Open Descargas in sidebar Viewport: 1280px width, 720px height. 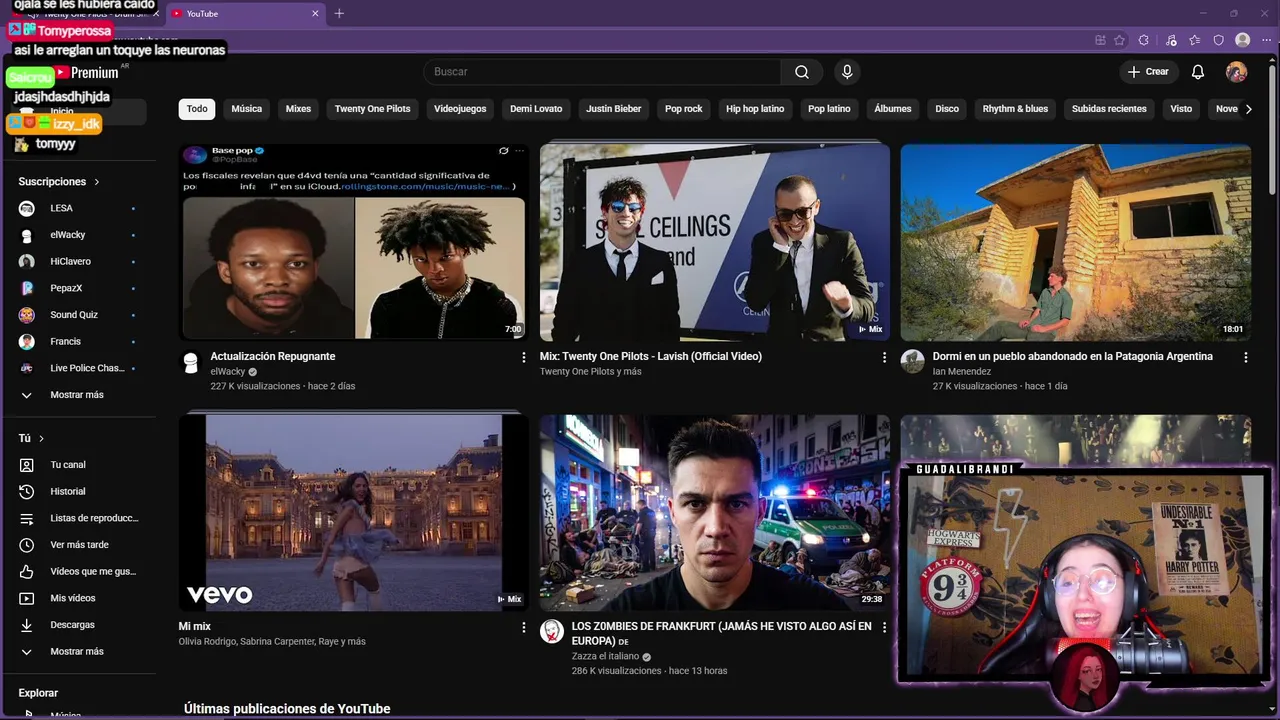[78, 625]
